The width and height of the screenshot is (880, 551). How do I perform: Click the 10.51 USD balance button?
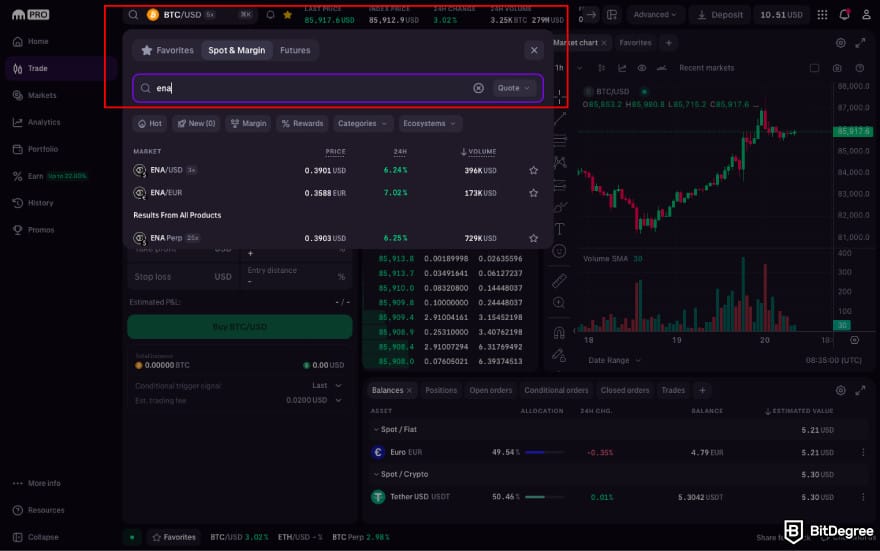[781, 15]
